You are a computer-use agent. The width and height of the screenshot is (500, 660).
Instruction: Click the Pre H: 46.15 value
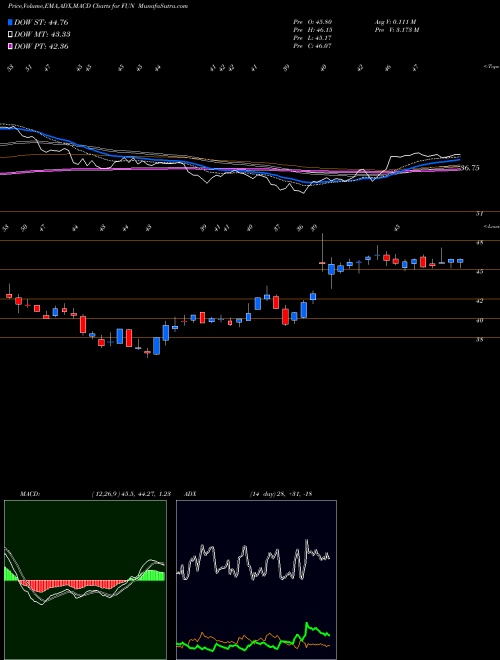click(x=313, y=30)
